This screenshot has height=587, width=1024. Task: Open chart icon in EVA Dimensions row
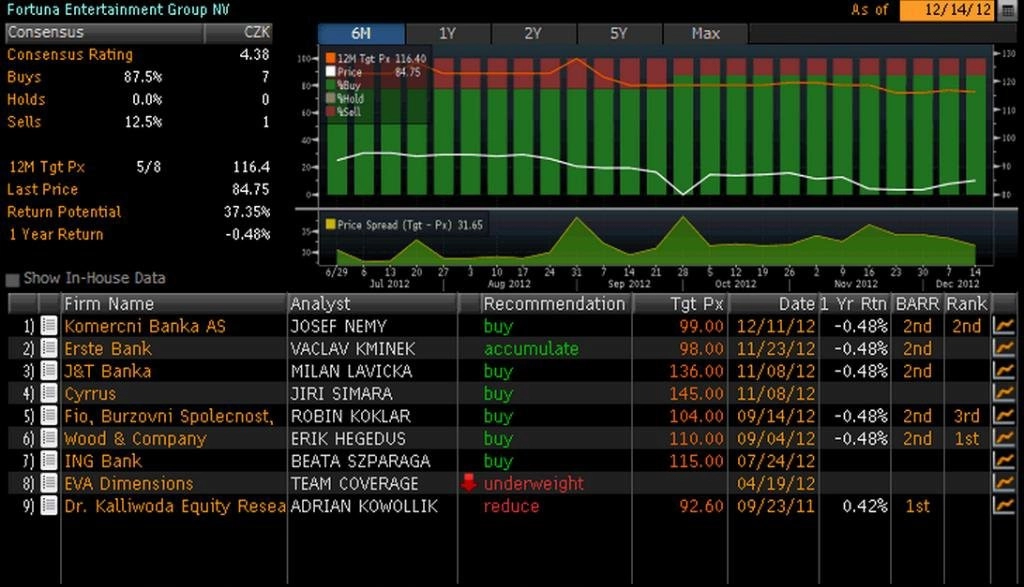[1003, 483]
